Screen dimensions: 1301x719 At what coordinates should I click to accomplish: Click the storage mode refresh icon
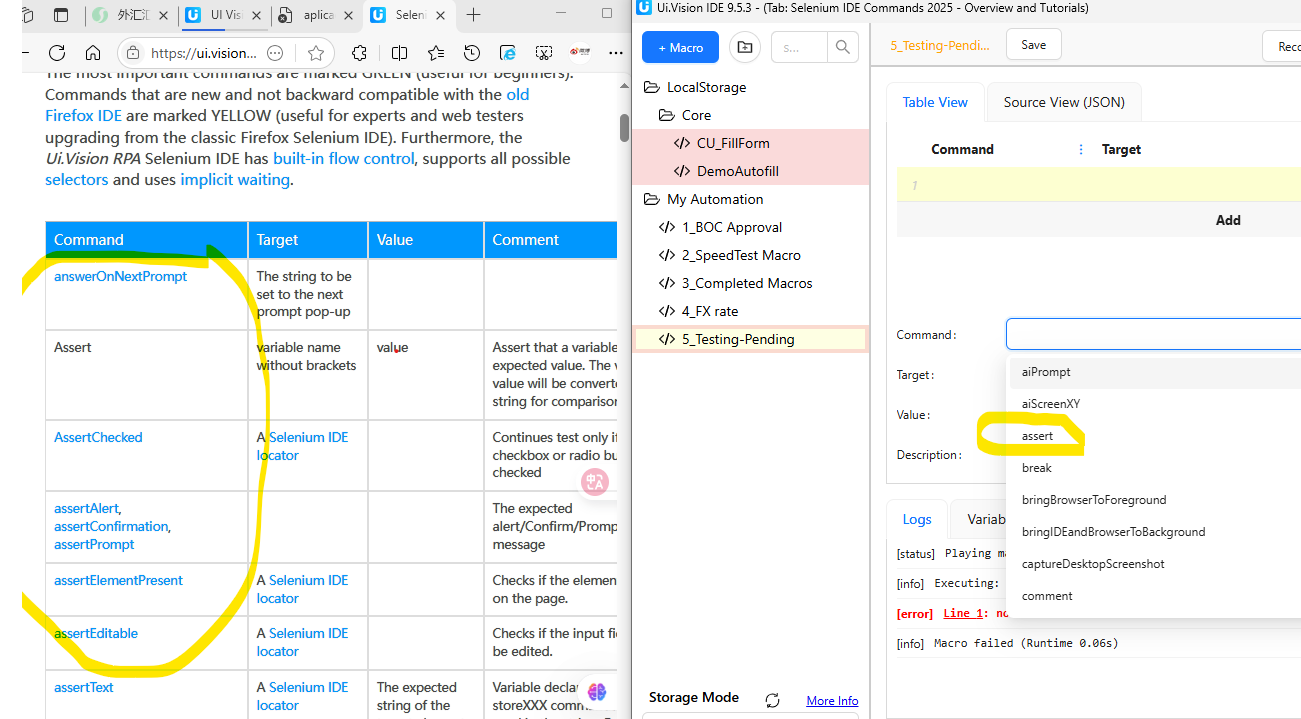(x=772, y=700)
